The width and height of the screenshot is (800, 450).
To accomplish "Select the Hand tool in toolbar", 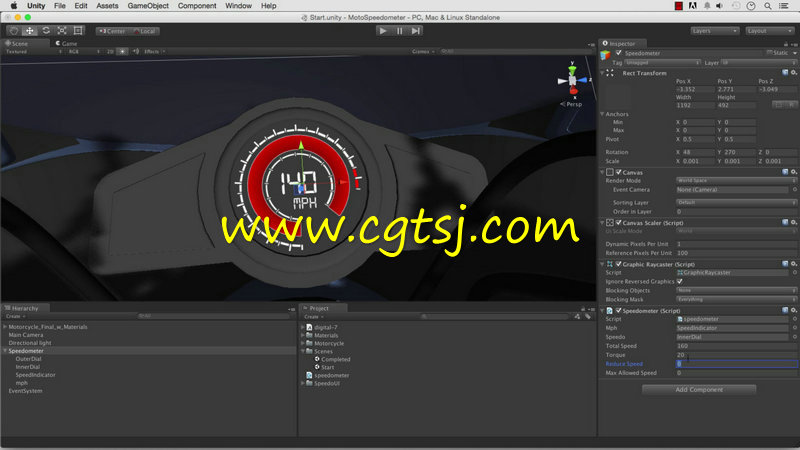I will coord(14,31).
